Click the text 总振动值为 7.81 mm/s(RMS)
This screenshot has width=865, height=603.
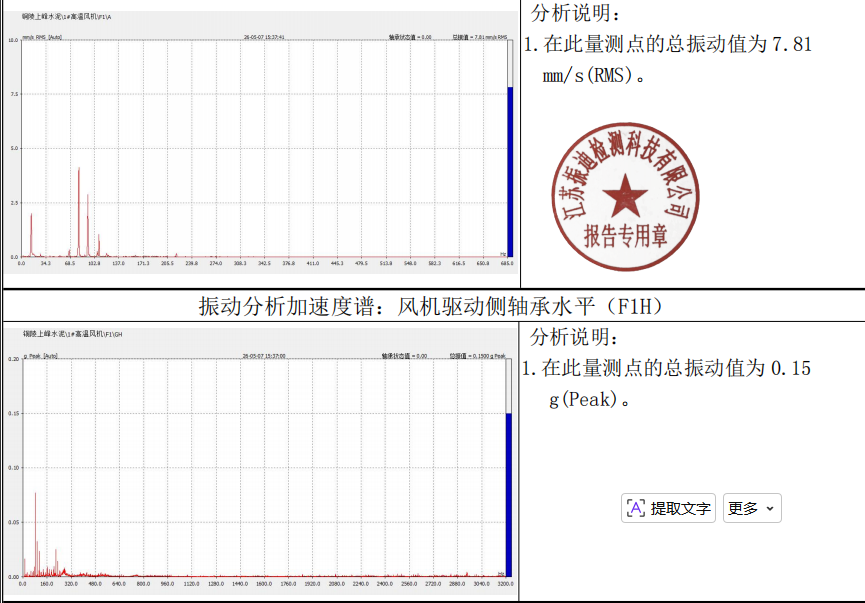tap(668, 59)
